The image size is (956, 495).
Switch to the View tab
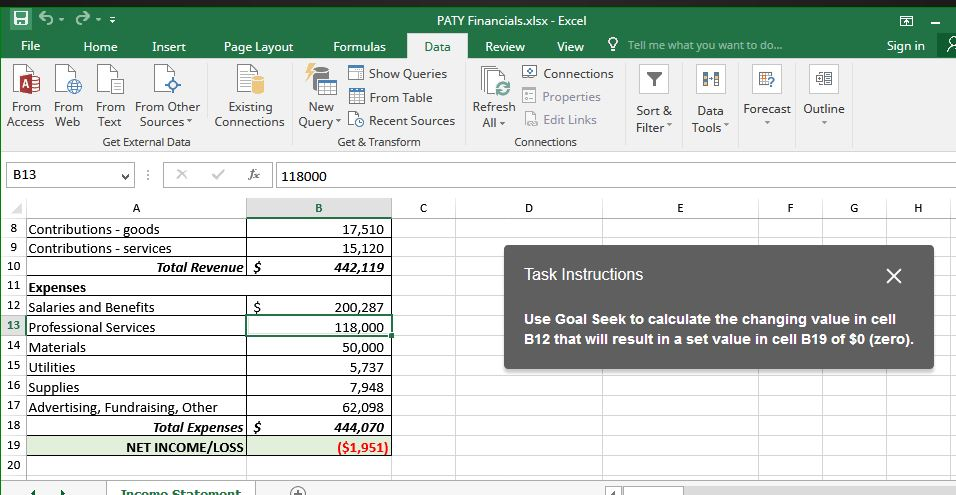570,46
